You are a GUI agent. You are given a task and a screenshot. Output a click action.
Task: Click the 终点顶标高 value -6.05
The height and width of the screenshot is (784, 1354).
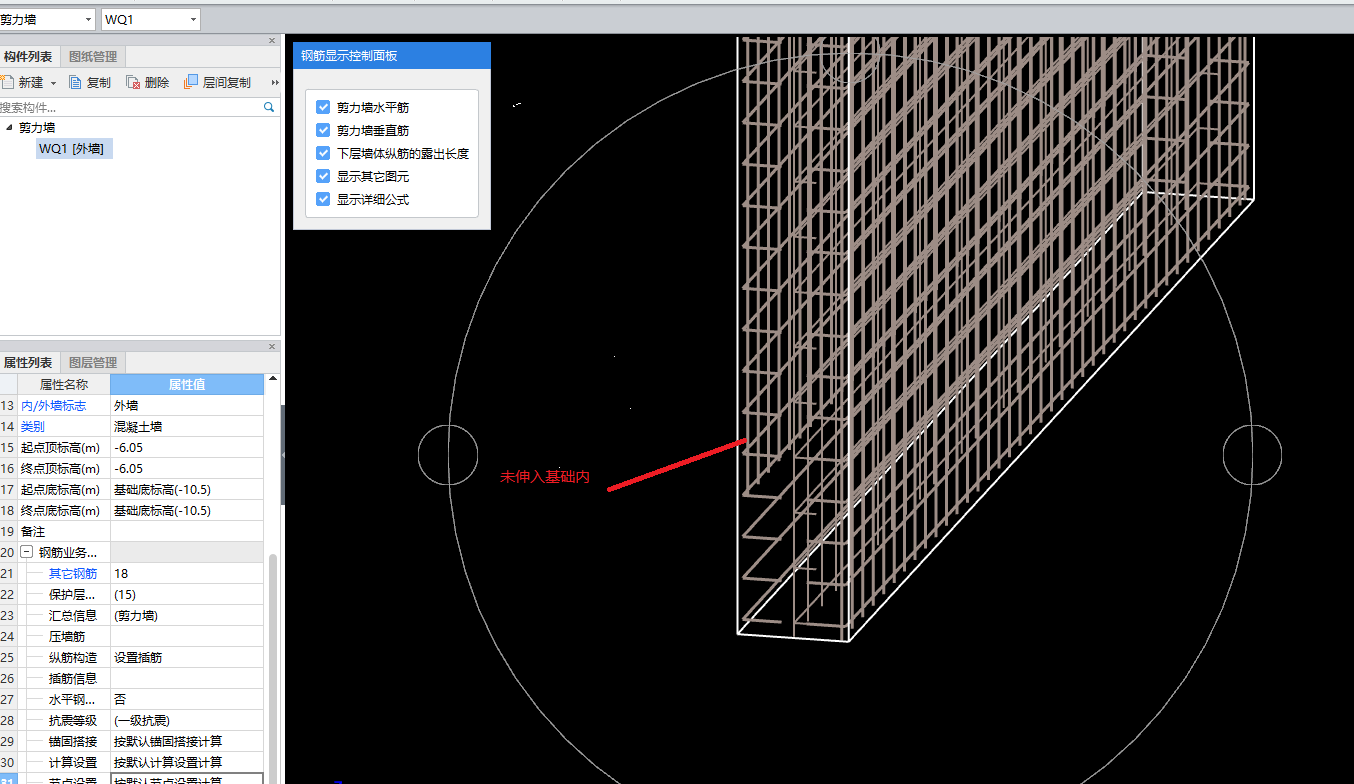tap(187, 469)
